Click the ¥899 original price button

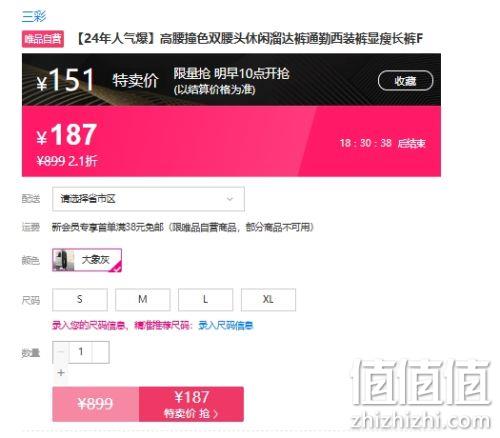tap(95, 404)
